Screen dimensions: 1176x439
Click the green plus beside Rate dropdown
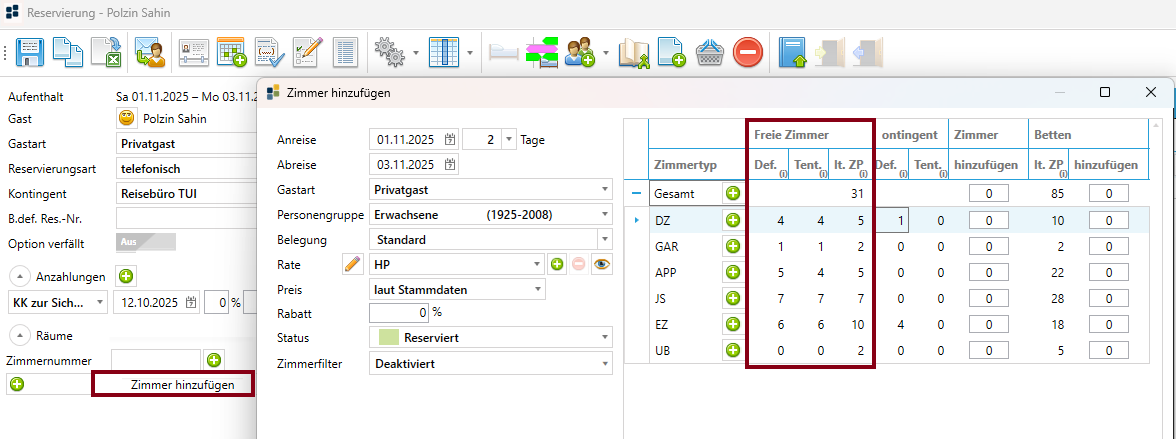click(x=557, y=264)
